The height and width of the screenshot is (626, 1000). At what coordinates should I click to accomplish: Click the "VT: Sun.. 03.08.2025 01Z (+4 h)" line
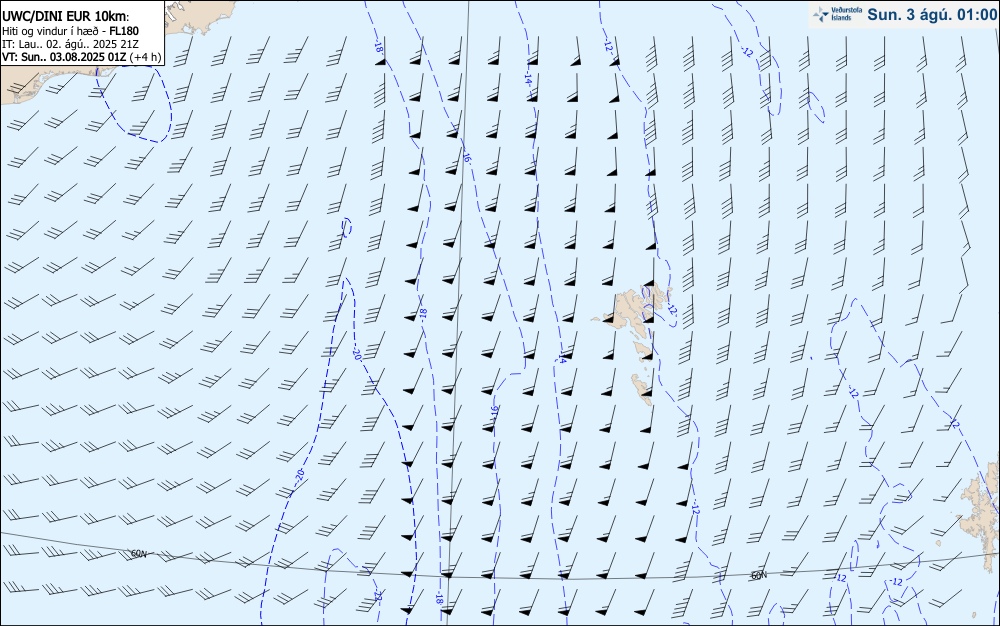(81, 57)
